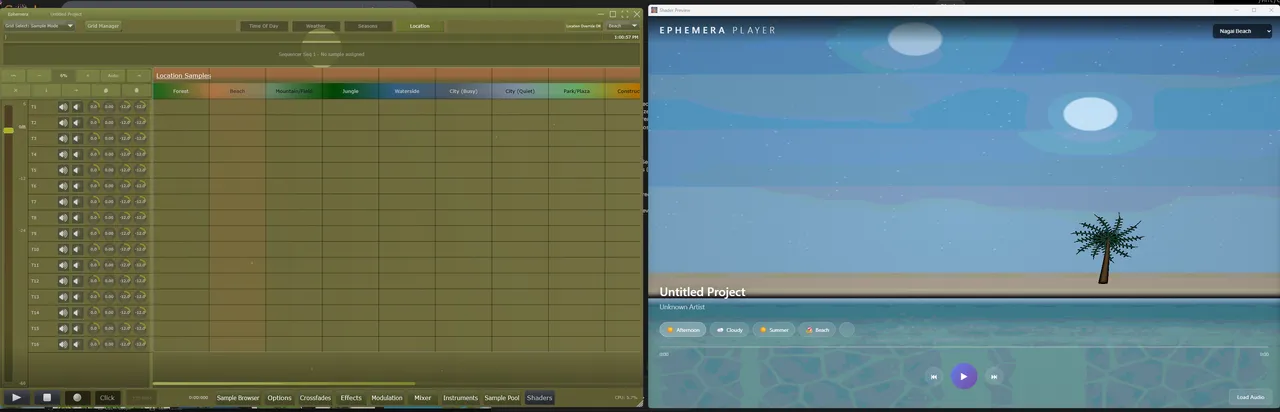1280x412 pixels.
Task: Open the Grid Manager
Action: point(103,26)
